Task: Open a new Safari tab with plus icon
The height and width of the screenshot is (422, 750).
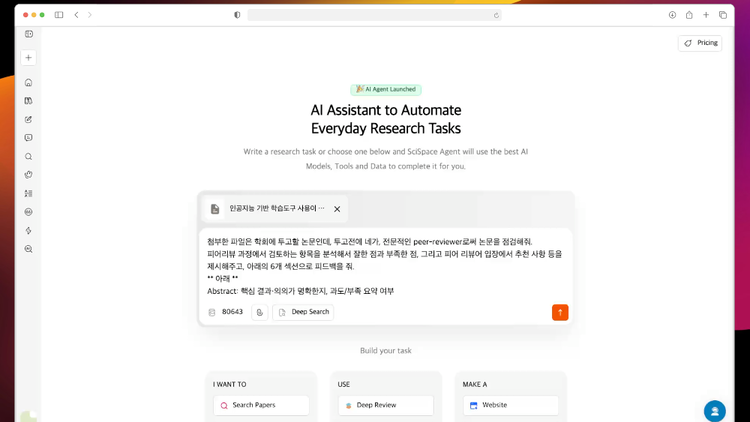Action: tap(706, 15)
